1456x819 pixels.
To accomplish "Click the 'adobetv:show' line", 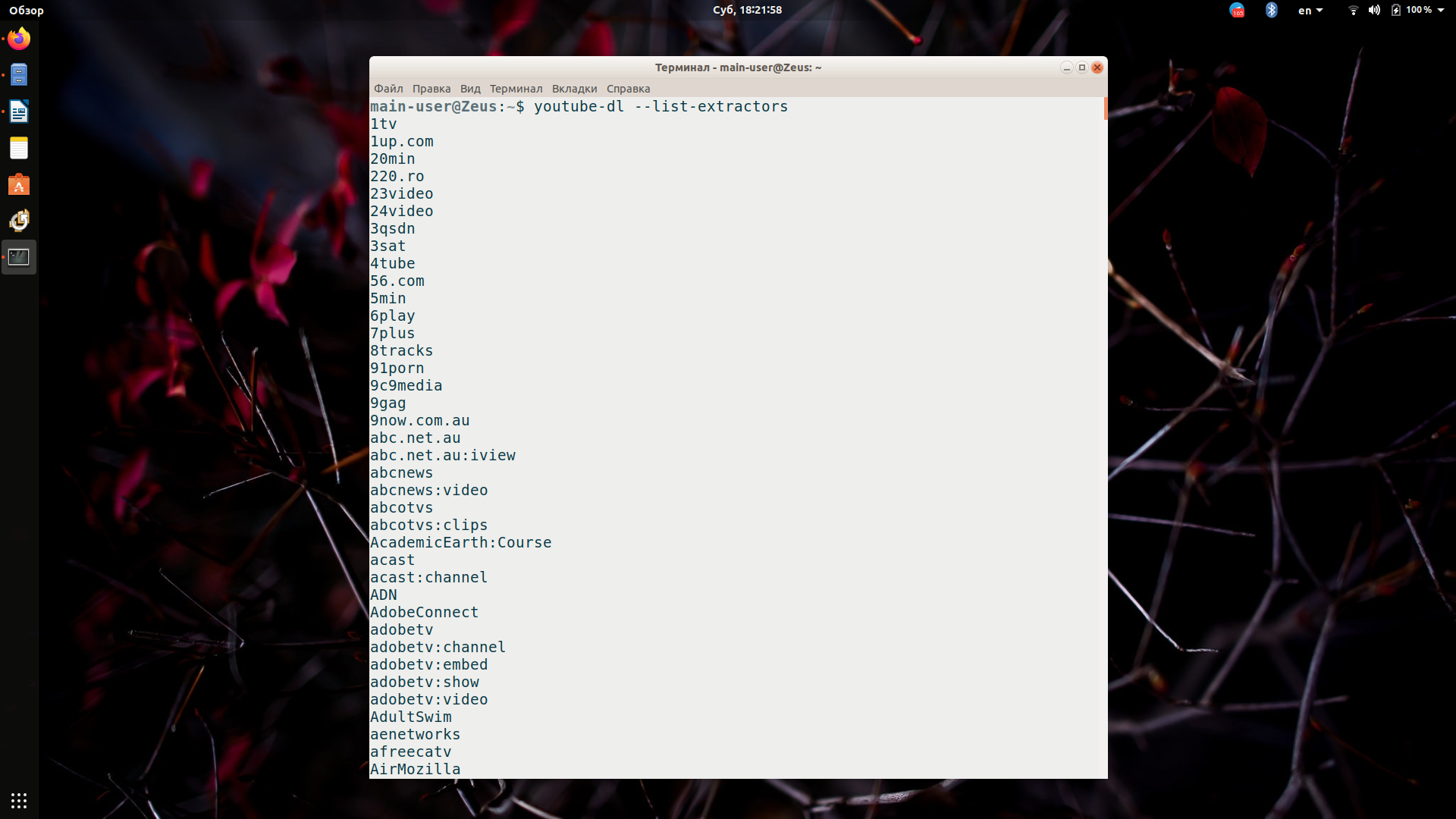I will click(x=424, y=682).
